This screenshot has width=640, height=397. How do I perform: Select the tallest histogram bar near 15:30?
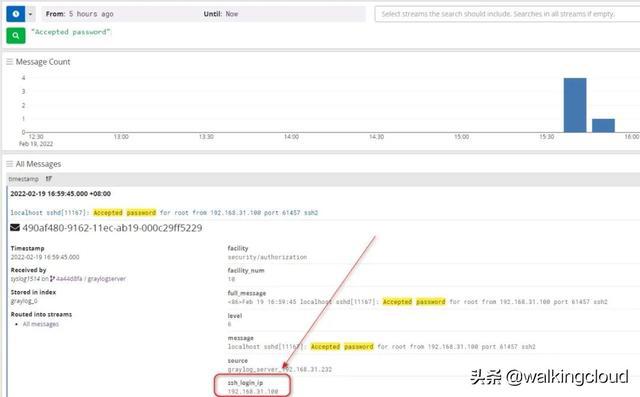click(575, 105)
